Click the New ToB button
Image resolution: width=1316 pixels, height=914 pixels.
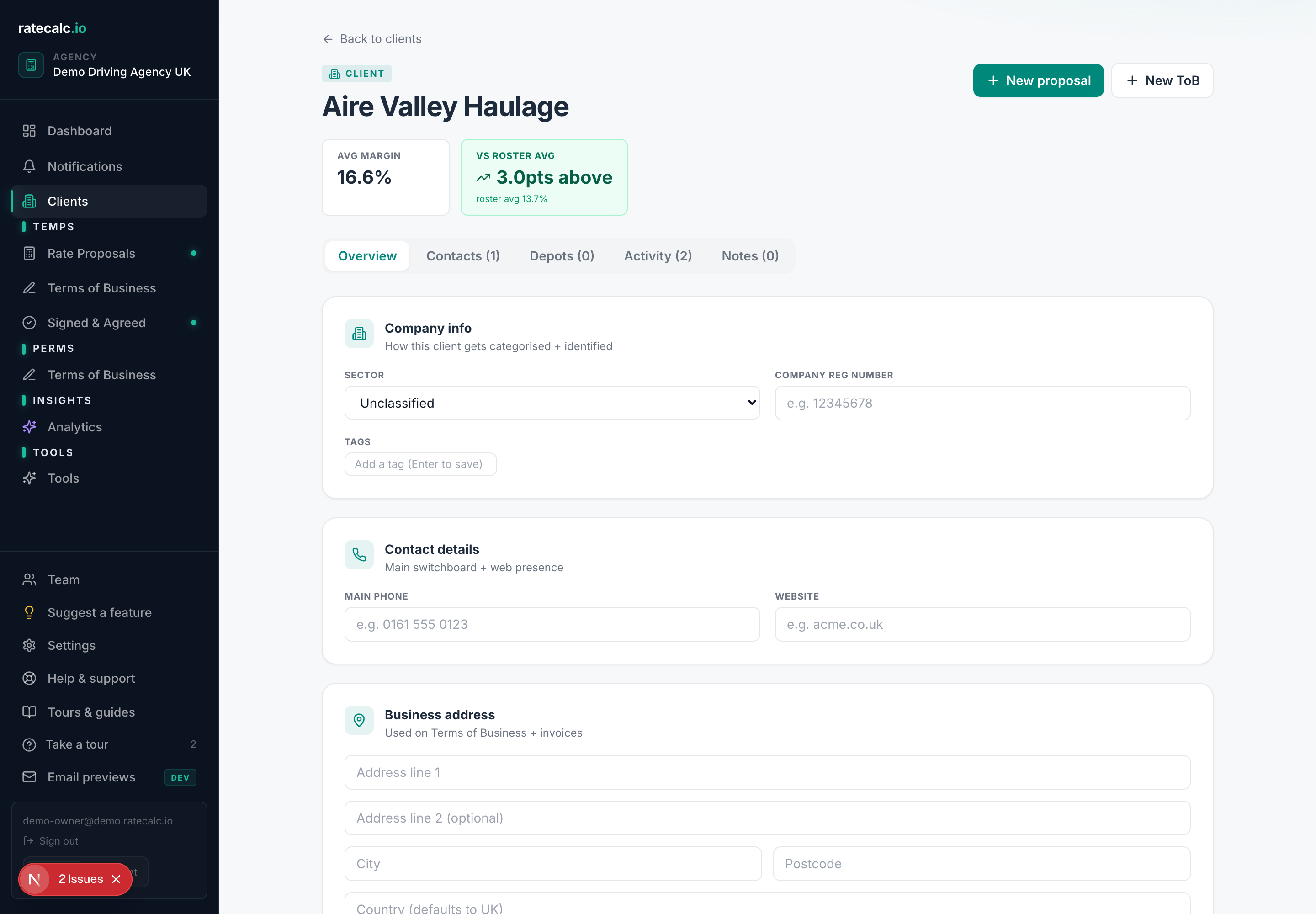tap(1162, 81)
